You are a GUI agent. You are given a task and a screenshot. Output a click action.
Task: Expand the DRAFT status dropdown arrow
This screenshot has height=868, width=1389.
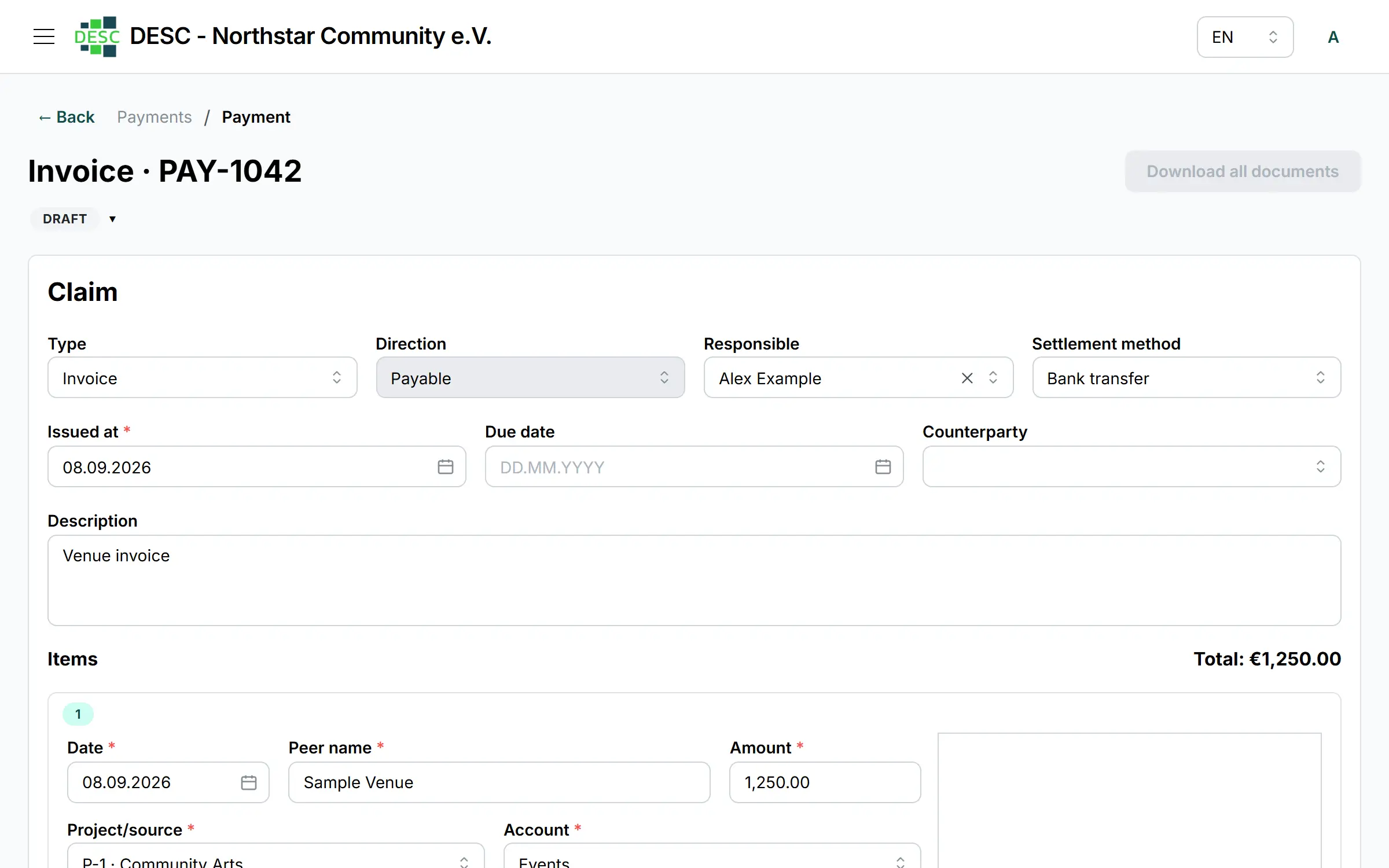112,219
